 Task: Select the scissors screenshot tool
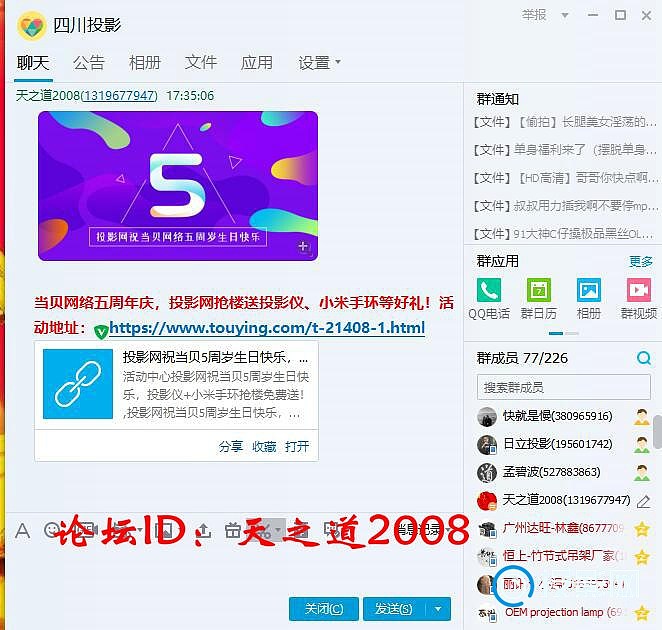[265, 530]
